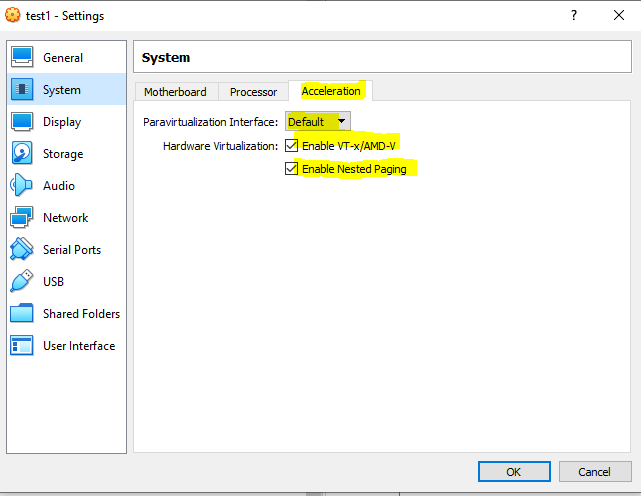Click the Hardware Virtualization label
Image resolution: width=641 pixels, height=496 pixels.
220,146
